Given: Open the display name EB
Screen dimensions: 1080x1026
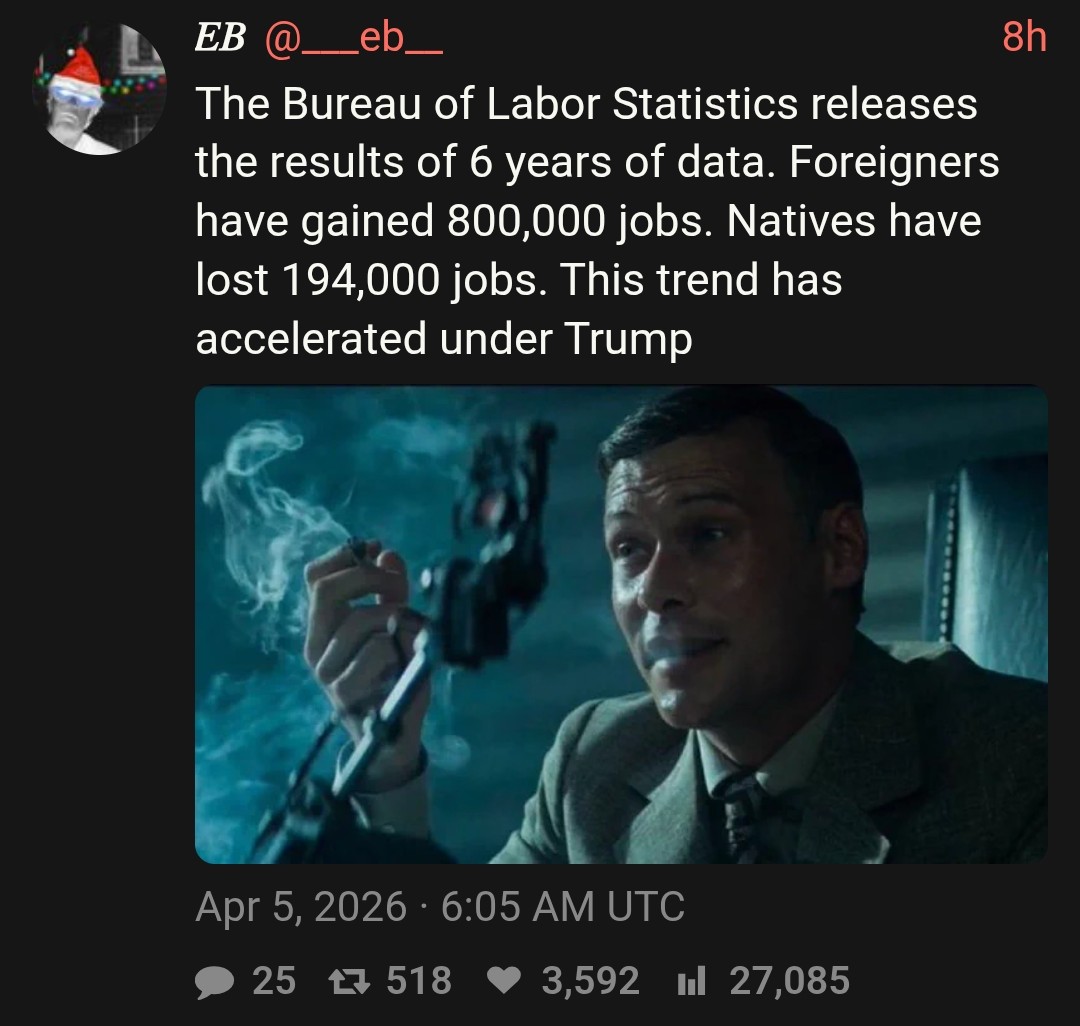Looking at the screenshot, I should coord(218,39).
